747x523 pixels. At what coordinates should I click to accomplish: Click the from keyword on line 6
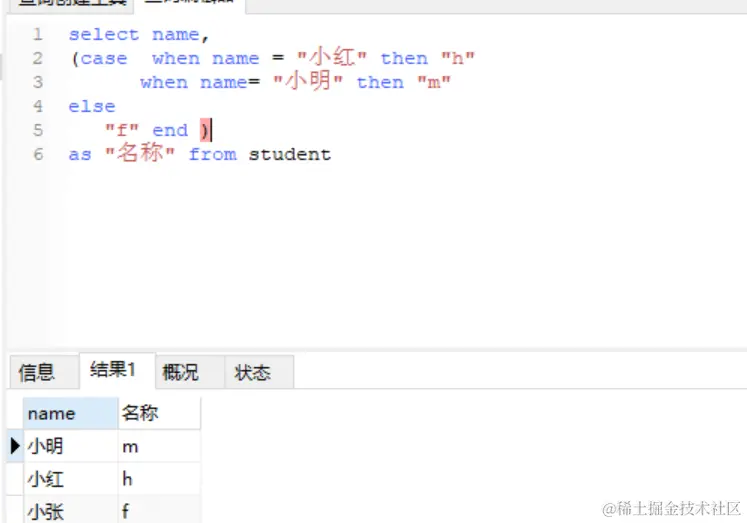(212, 154)
